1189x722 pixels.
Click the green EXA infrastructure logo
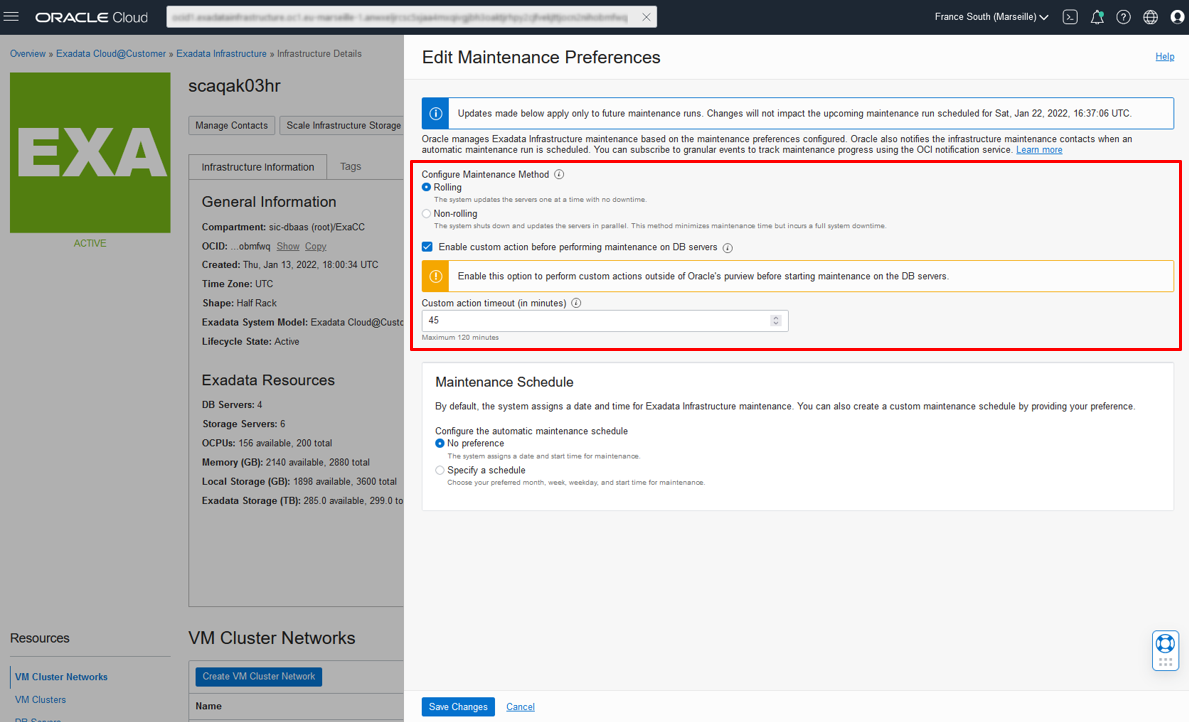pos(90,152)
